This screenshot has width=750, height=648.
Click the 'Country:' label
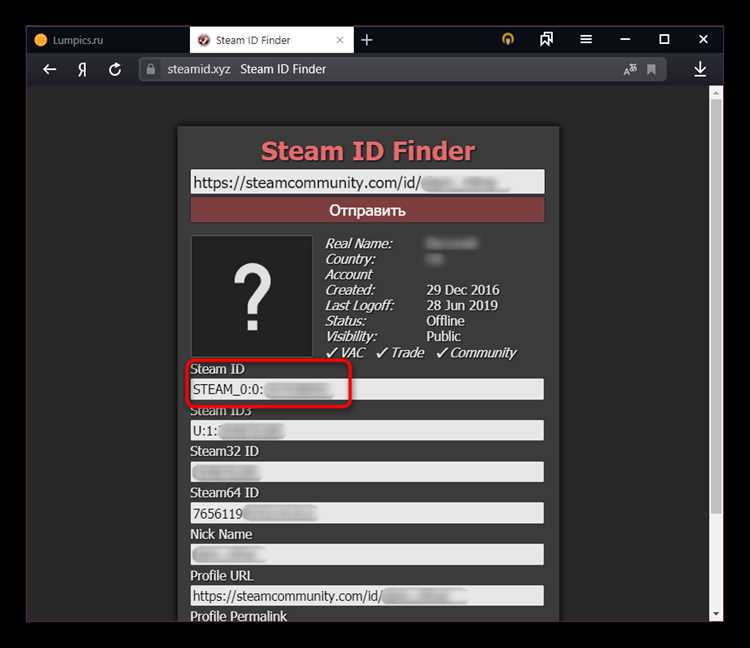[x=350, y=259]
